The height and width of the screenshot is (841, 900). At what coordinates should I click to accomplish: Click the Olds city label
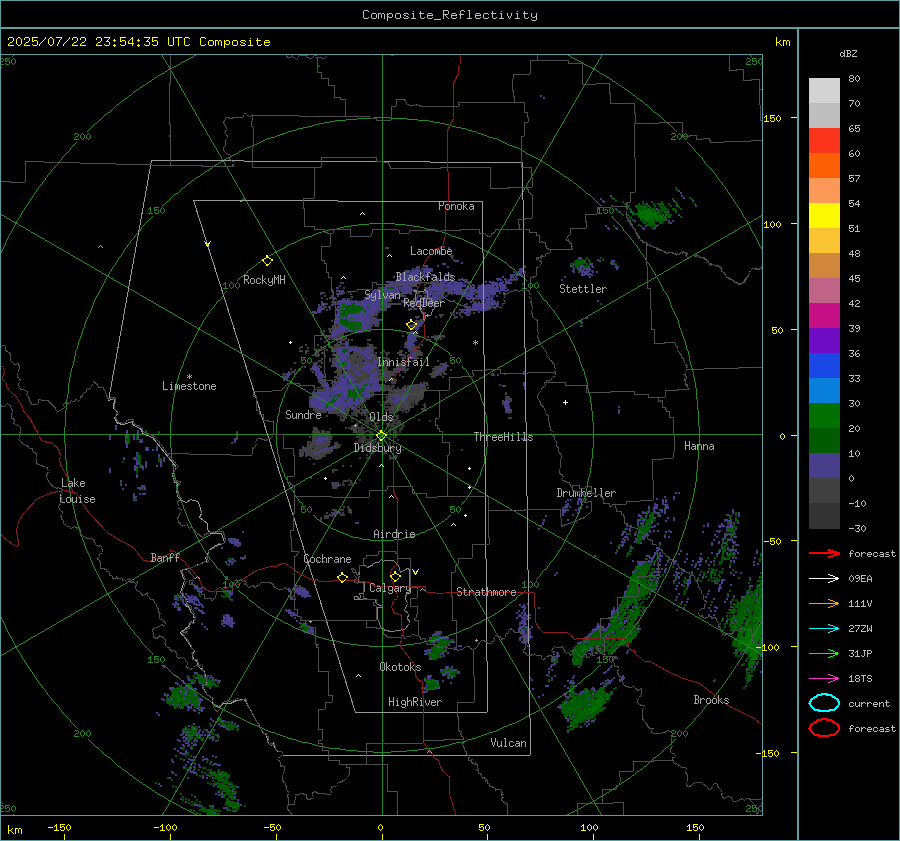381,417
